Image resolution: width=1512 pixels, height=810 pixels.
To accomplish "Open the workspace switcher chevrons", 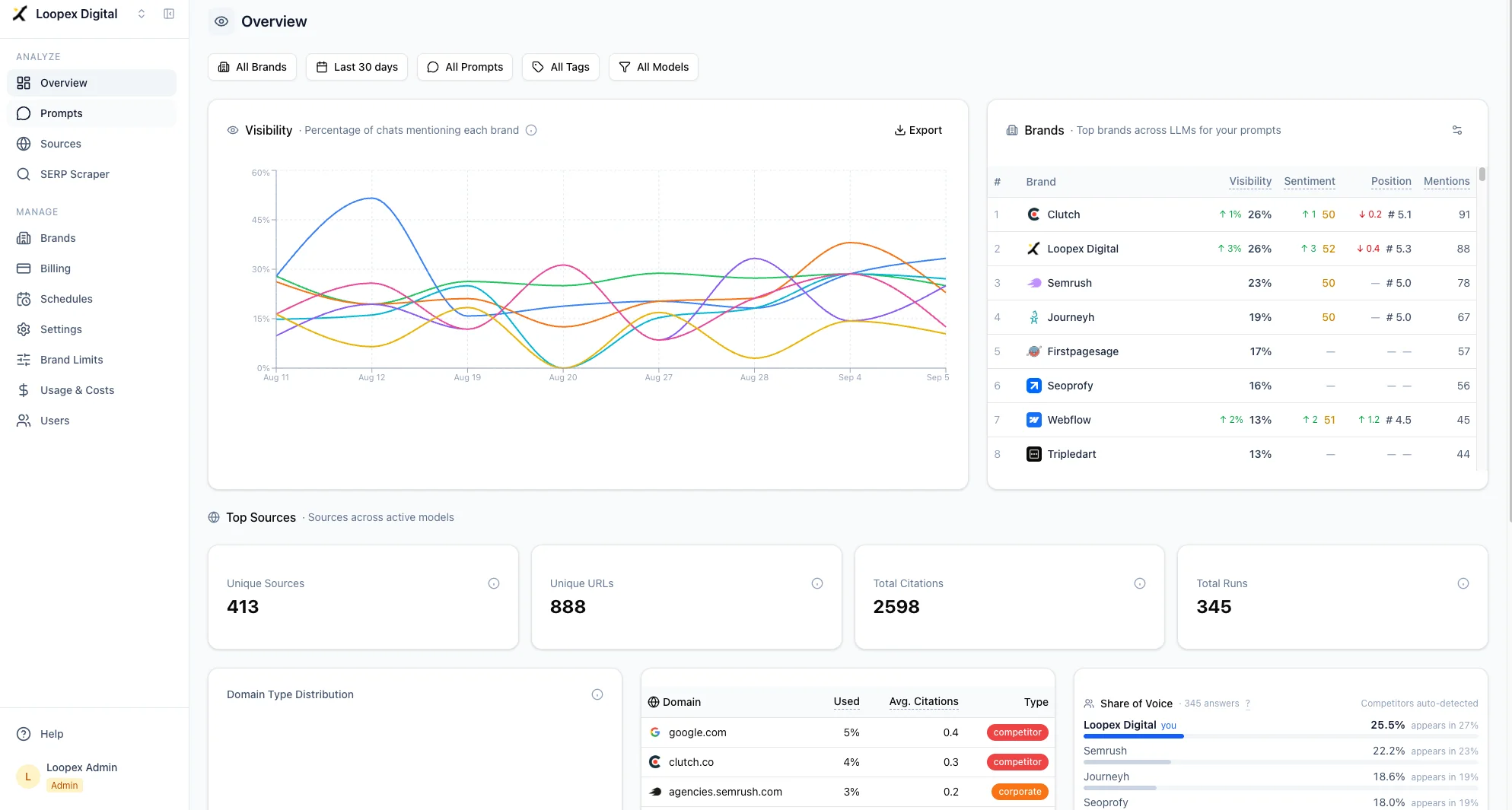I will [x=142, y=14].
